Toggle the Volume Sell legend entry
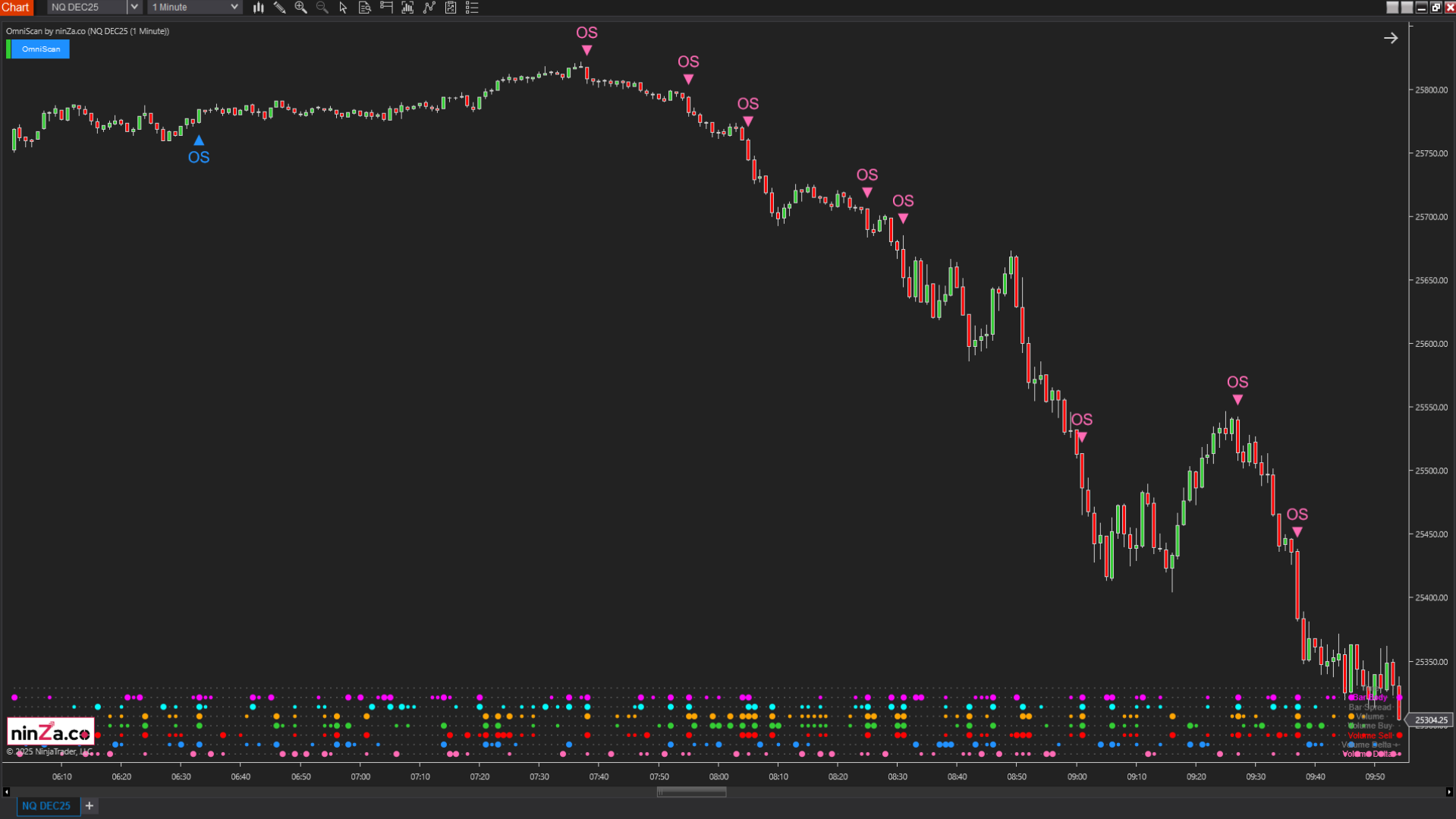This screenshot has width=1456, height=819. [1370, 735]
